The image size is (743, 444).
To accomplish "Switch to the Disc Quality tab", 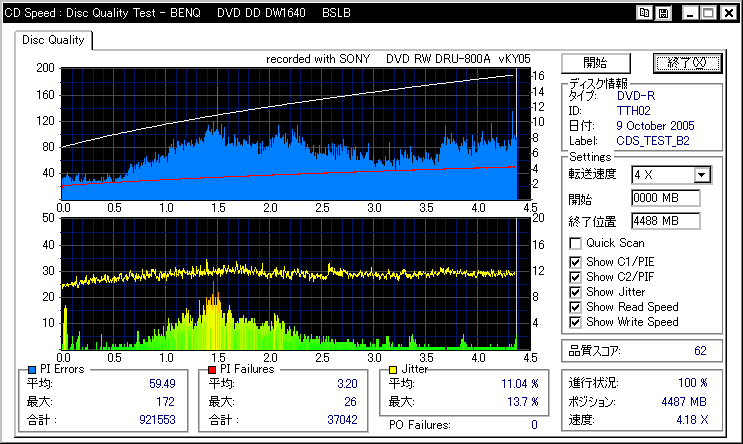I will 53,40.
